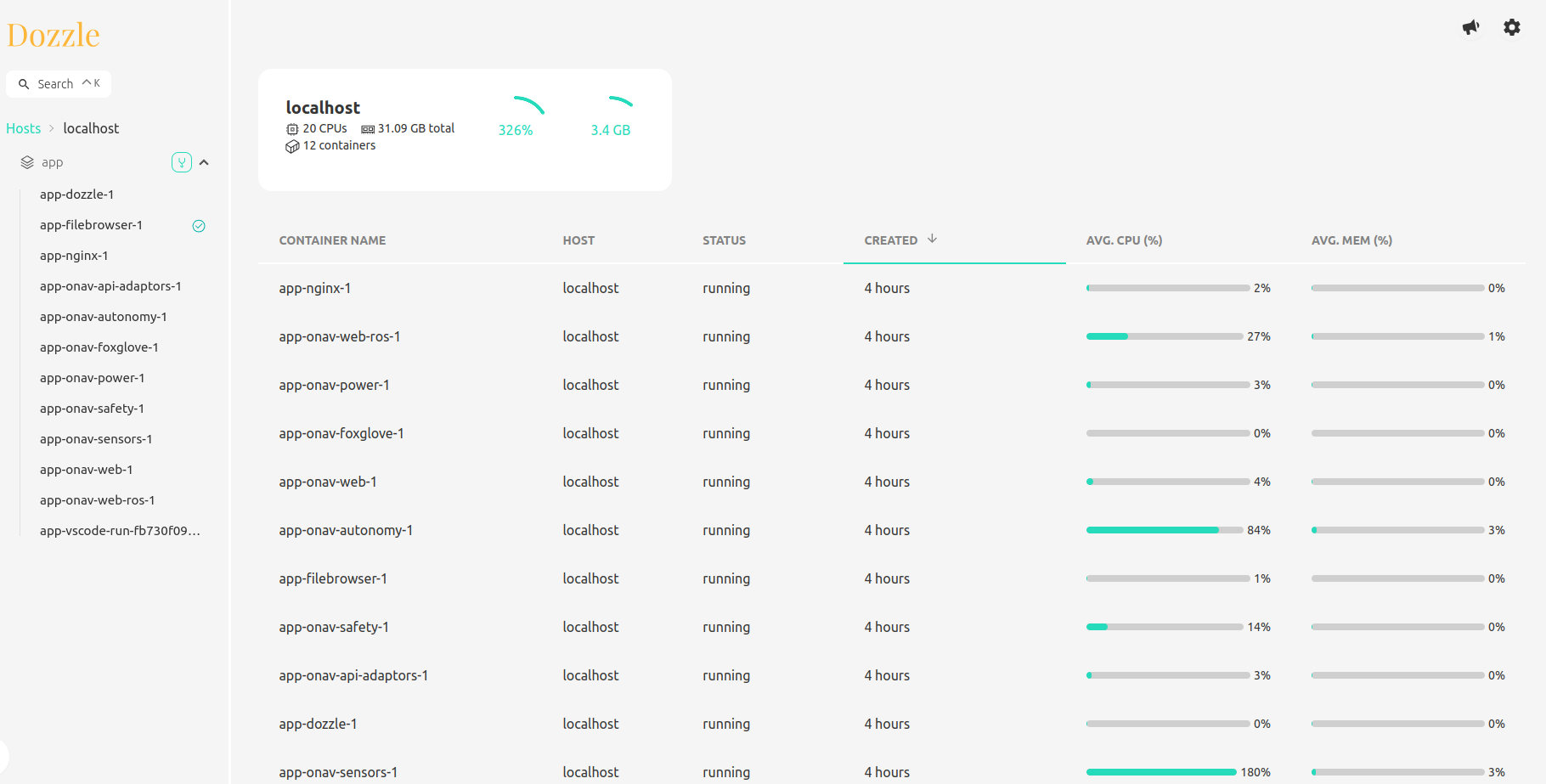Click the app stack layers icon
Viewport: 1546px width, 784px height.
(27, 162)
